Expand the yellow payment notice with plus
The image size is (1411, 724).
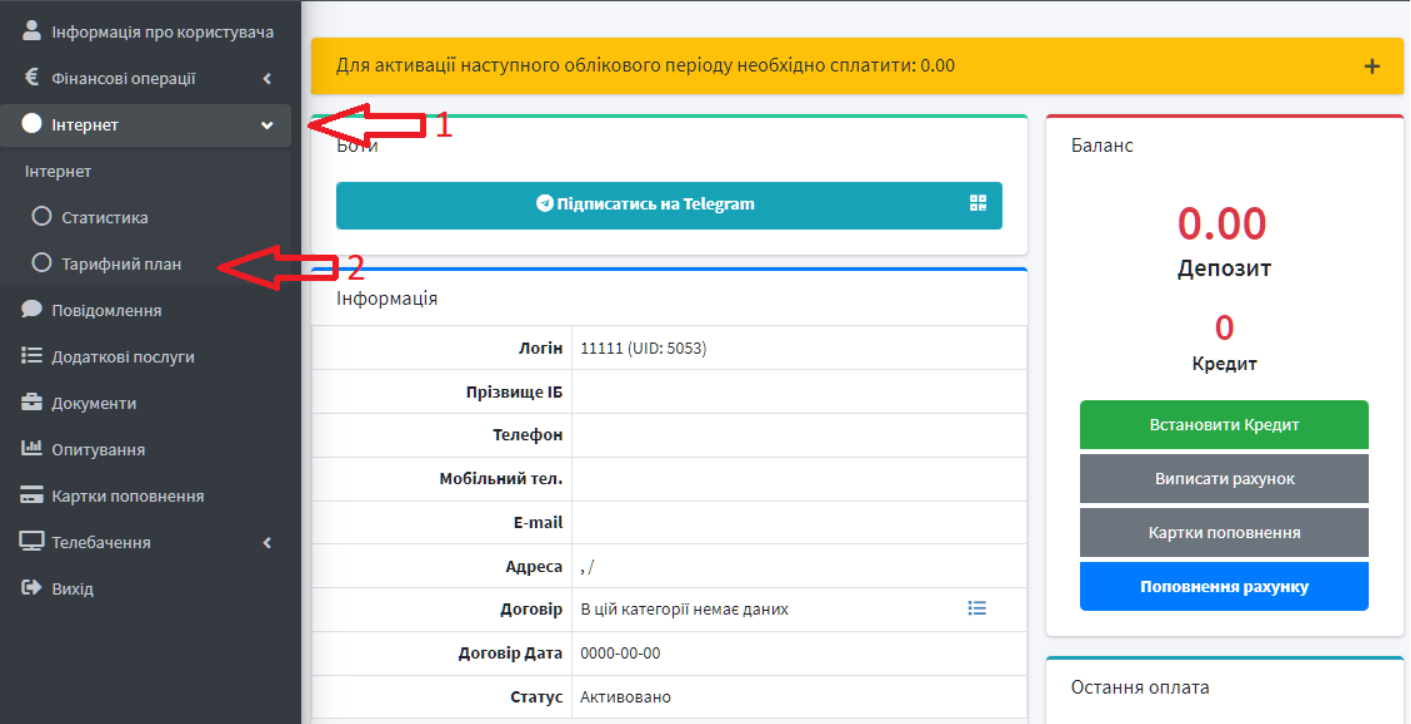1371,66
